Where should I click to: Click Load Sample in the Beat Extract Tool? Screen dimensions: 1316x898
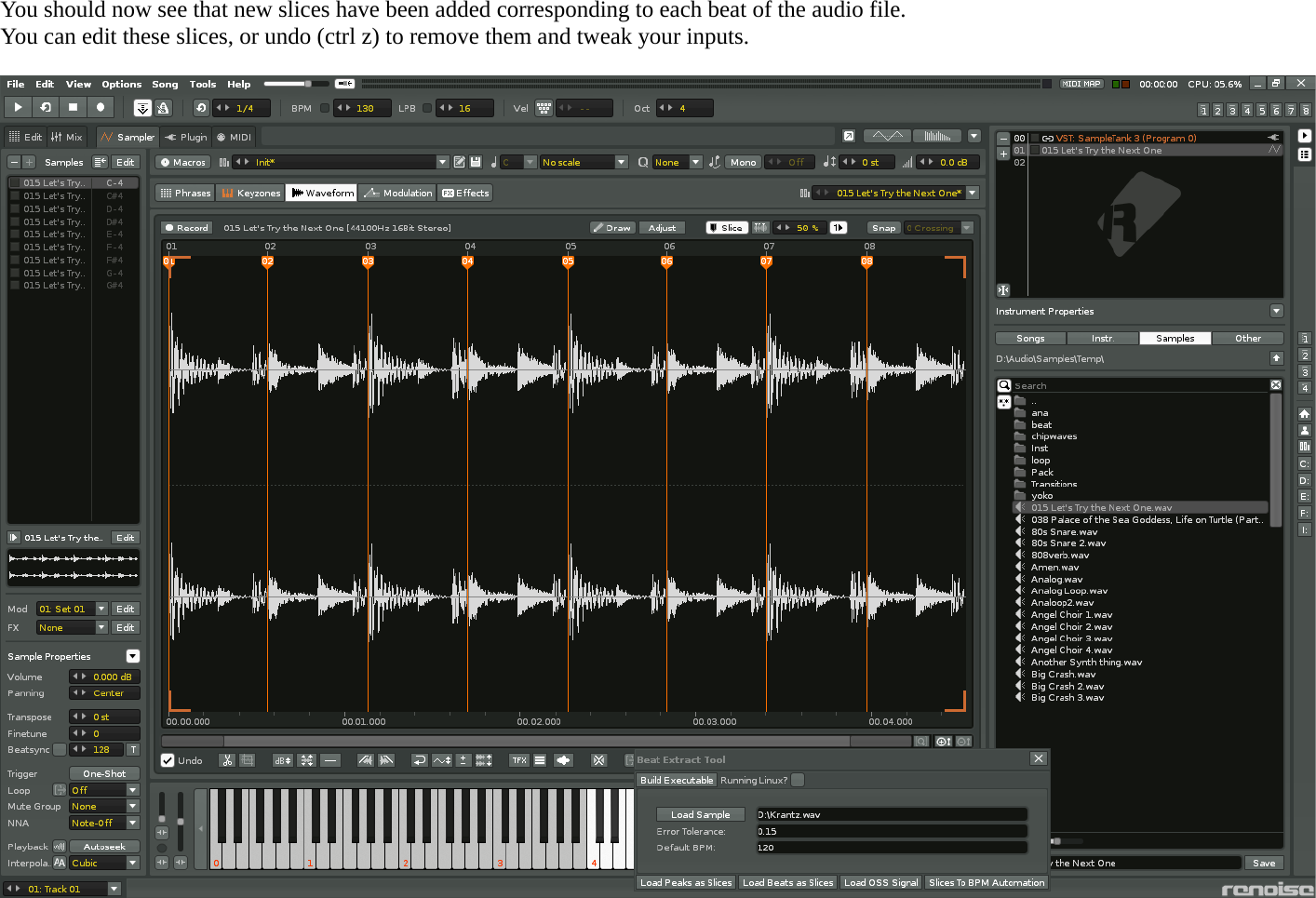point(700,813)
